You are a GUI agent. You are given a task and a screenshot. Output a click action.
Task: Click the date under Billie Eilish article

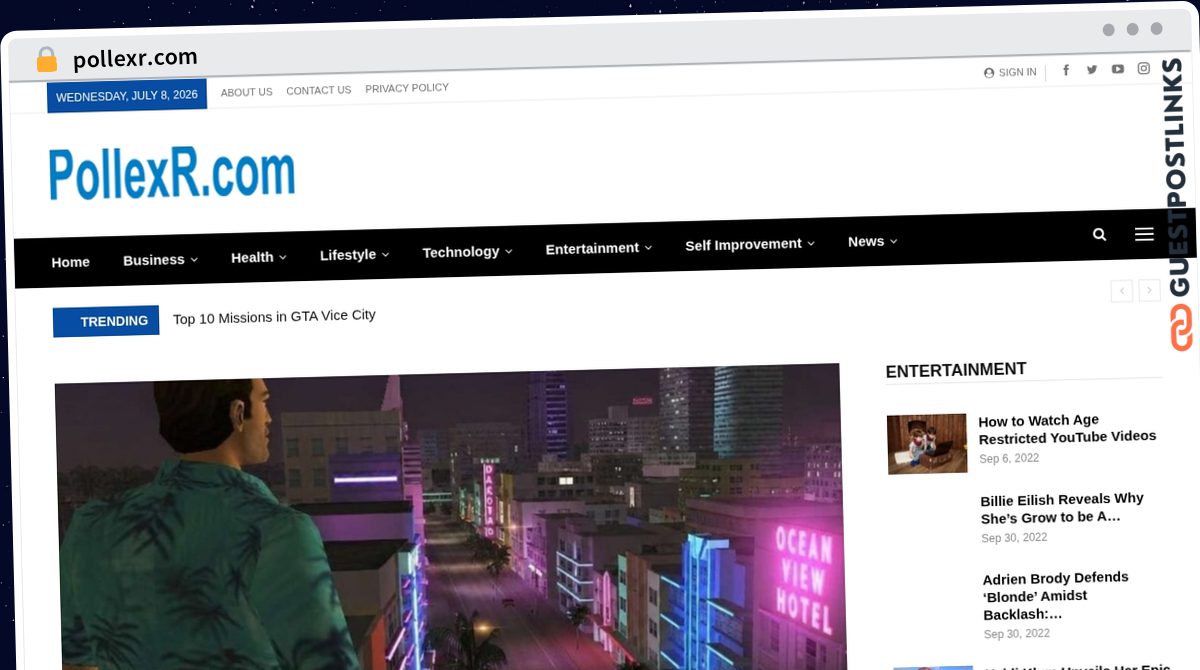pos(1014,538)
